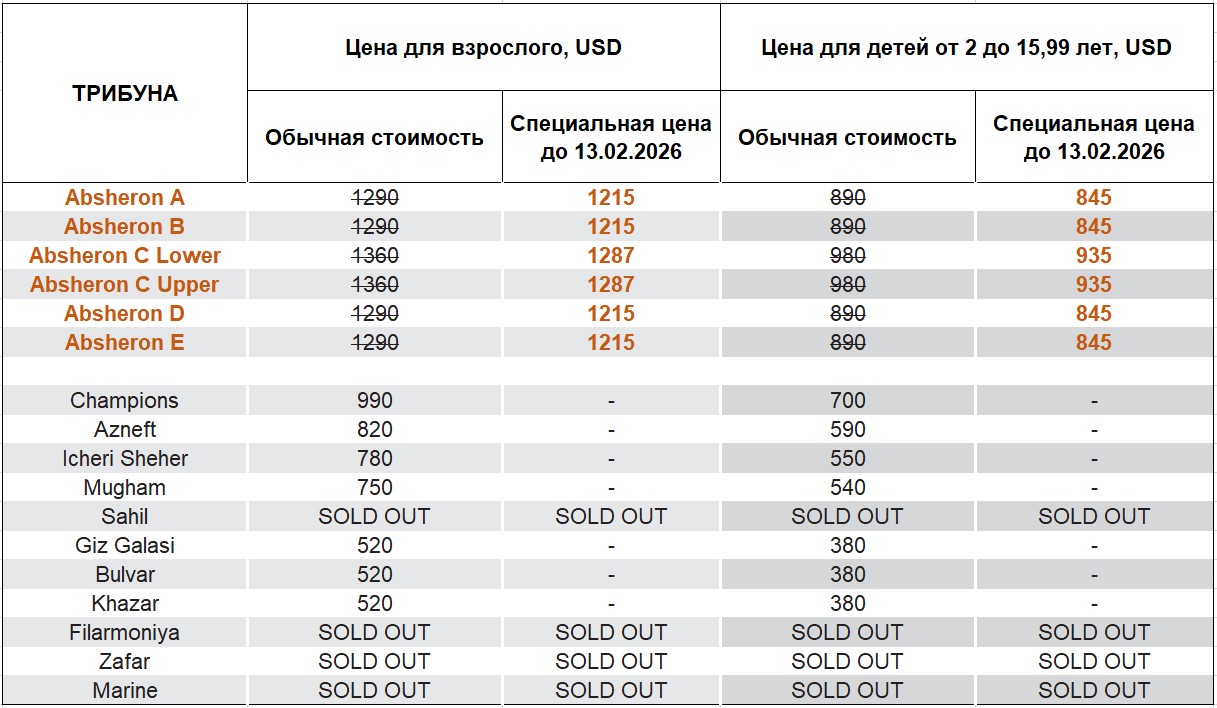Click the adult price header "Цена для взрослого, USD"
Viewport: 1217px width, 708px height.
click(483, 48)
